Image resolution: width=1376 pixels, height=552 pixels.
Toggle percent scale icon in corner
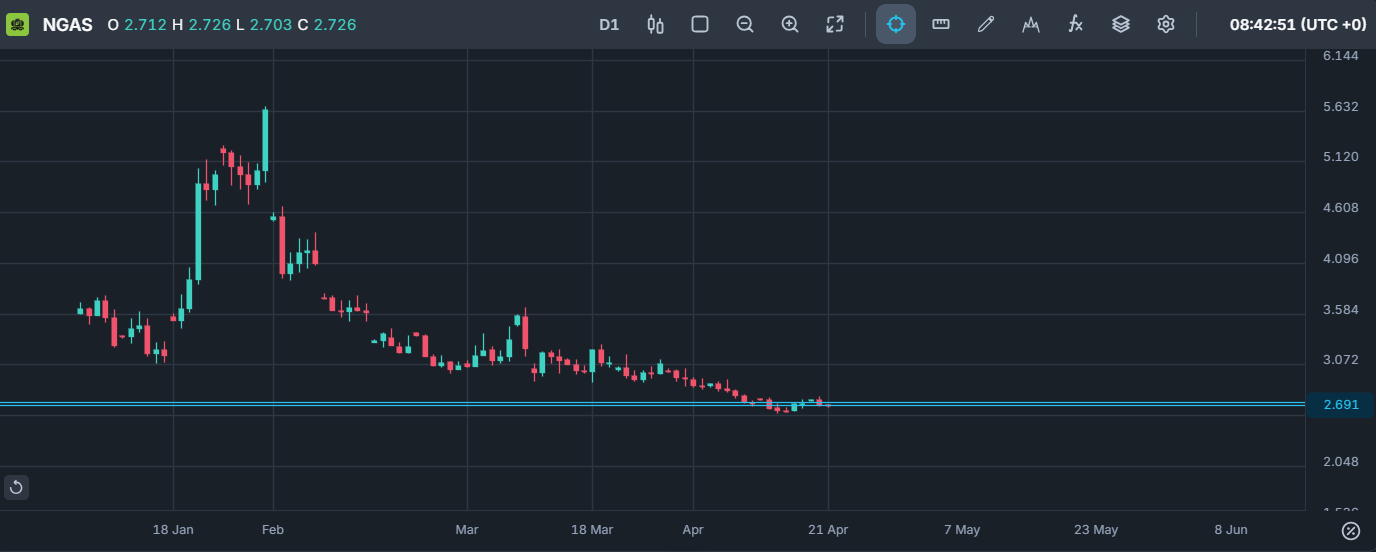click(x=1351, y=530)
